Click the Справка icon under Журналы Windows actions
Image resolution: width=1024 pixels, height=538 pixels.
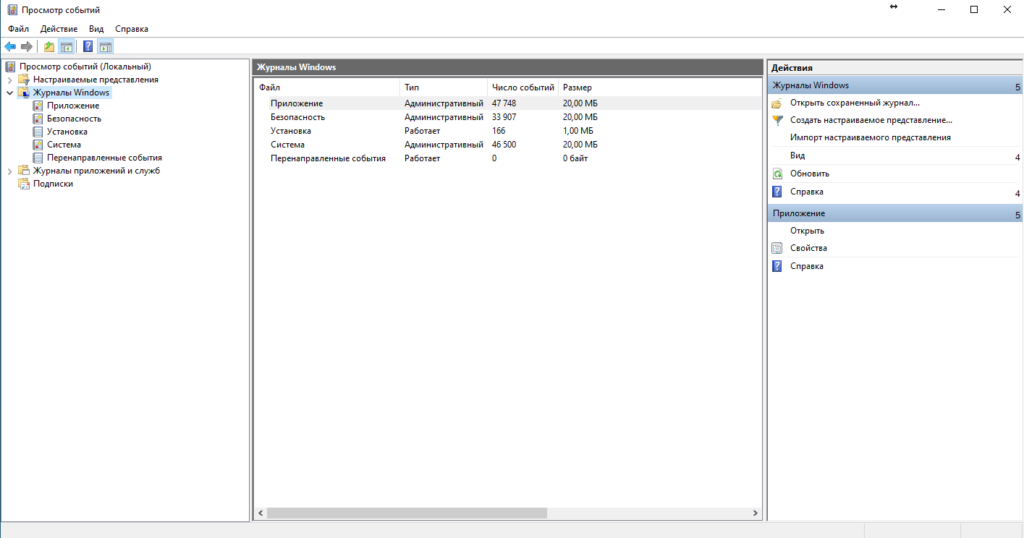pos(777,191)
